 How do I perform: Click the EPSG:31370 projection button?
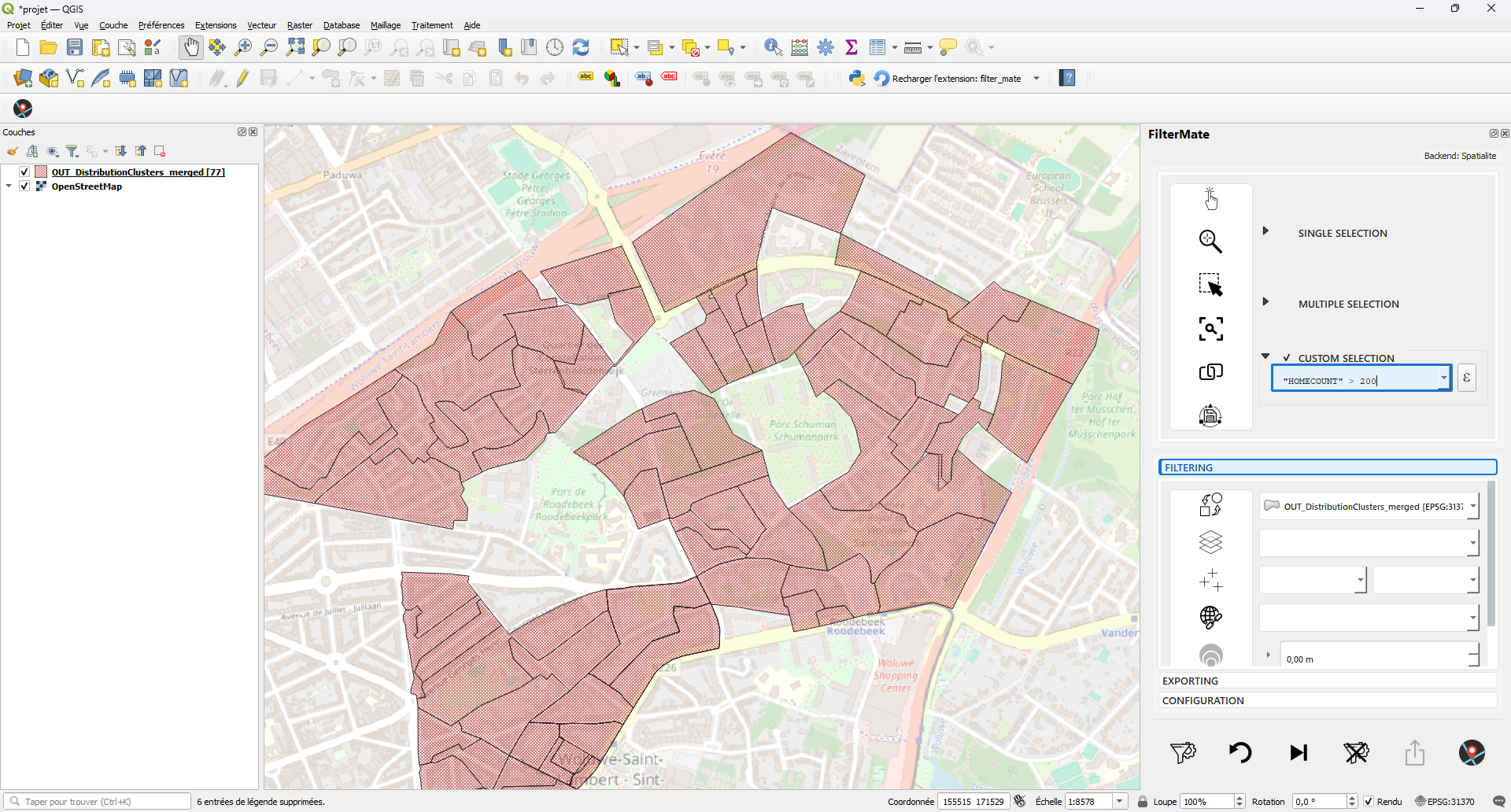tap(1445, 802)
